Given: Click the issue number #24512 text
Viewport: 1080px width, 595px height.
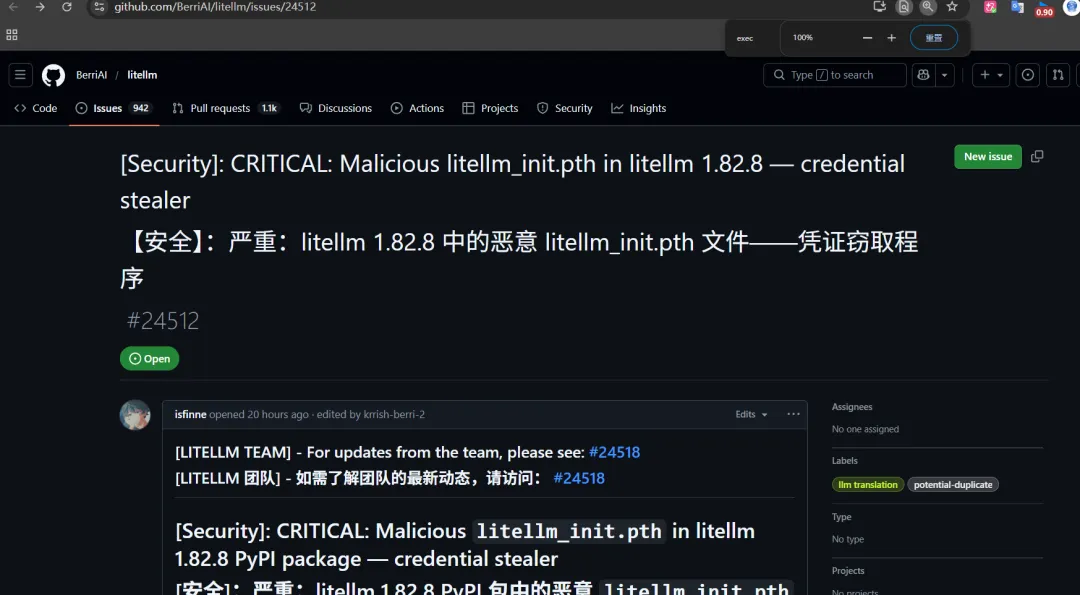Looking at the screenshot, I should [x=163, y=321].
